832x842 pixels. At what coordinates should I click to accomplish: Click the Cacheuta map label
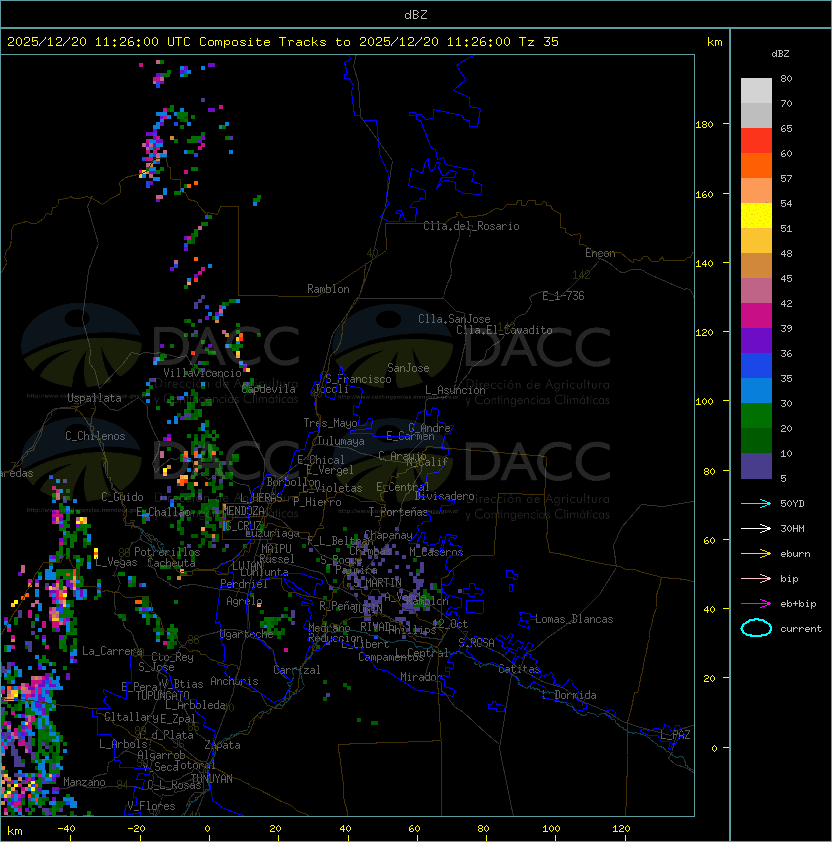[171, 563]
